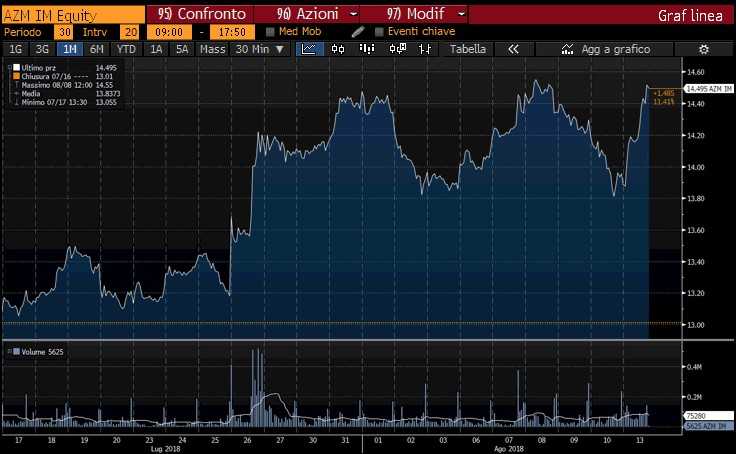Image resolution: width=736 pixels, height=454 pixels.
Task: Click the 5625 AZM IM volume tag
Action: (709, 426)
